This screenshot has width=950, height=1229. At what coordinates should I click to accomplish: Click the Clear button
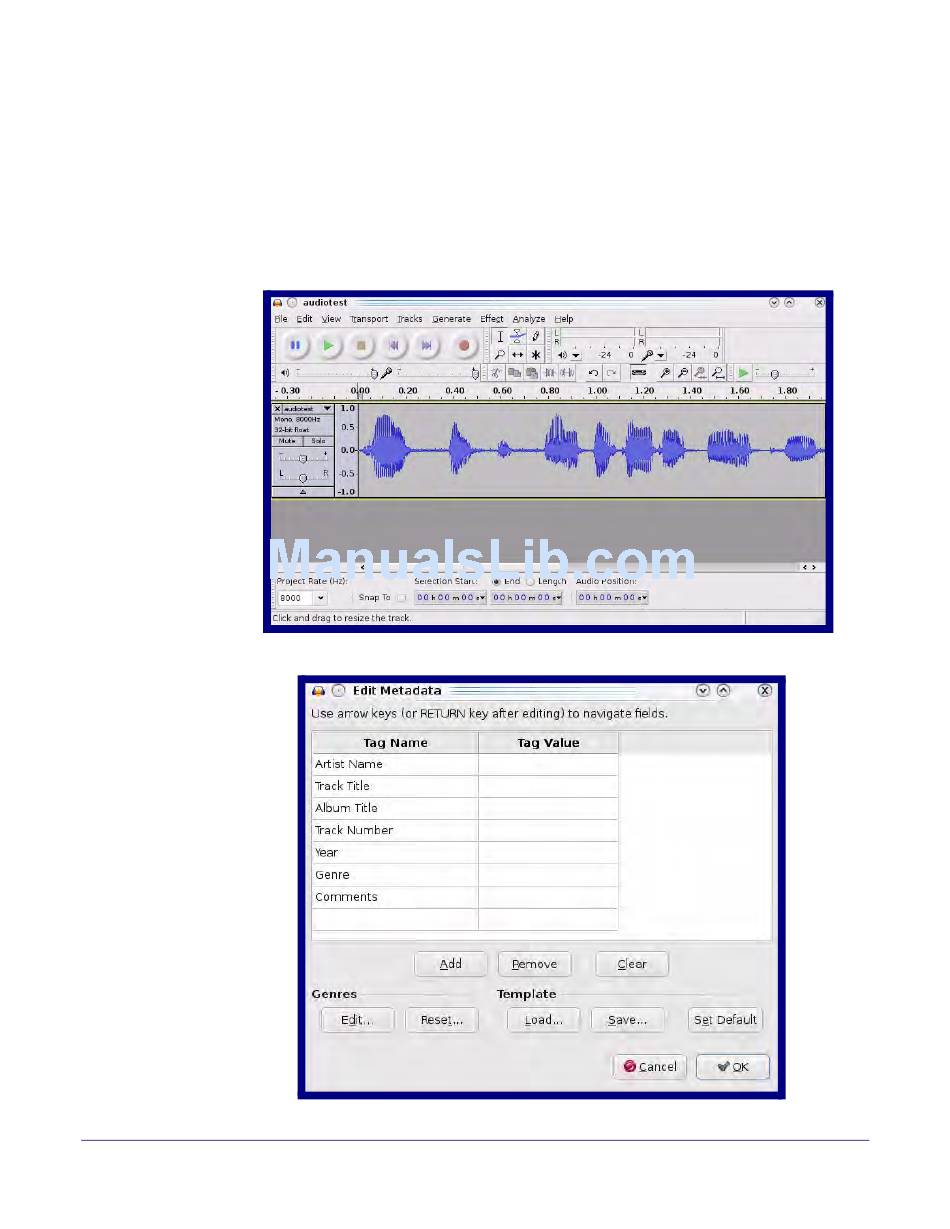click(632, 964)
